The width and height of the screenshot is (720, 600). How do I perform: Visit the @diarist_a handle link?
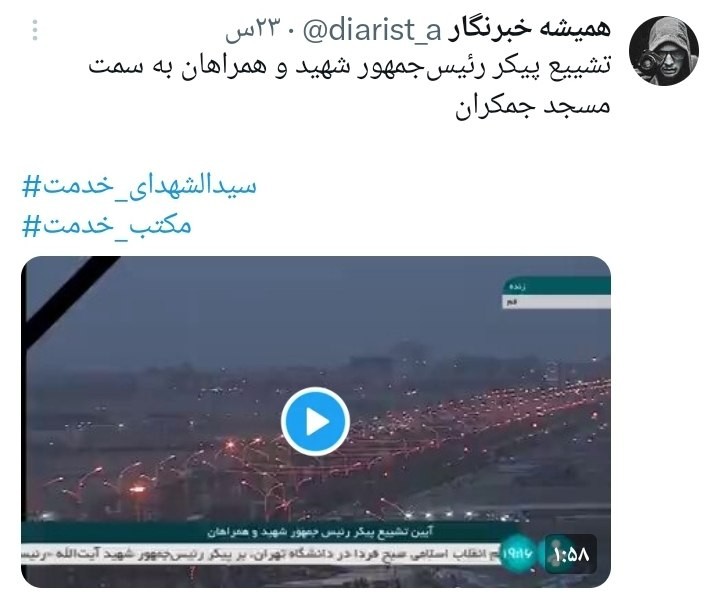(x=372, y=30)
